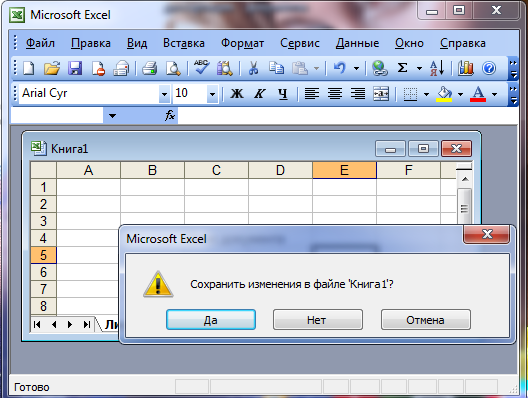This screenshot has height=398, width=528.
Task: Align text right
Action: pyautogui.click(x=358, y=94)
